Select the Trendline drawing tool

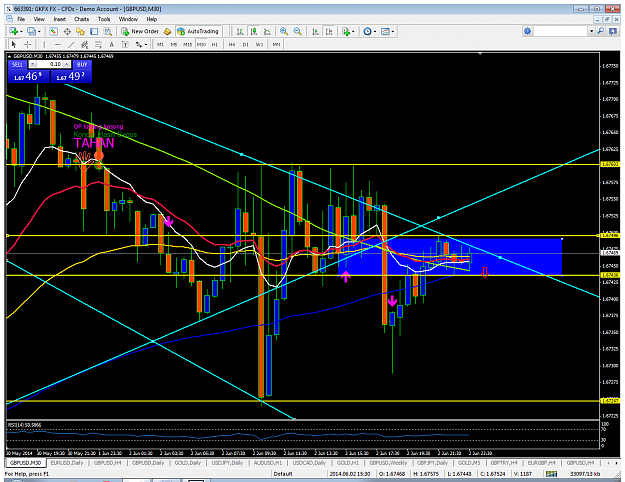pyautogui.click(x=71, y=44)
